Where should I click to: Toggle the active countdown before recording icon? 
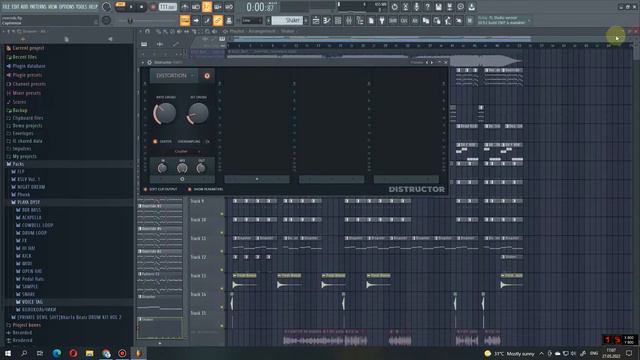[207, 7]
